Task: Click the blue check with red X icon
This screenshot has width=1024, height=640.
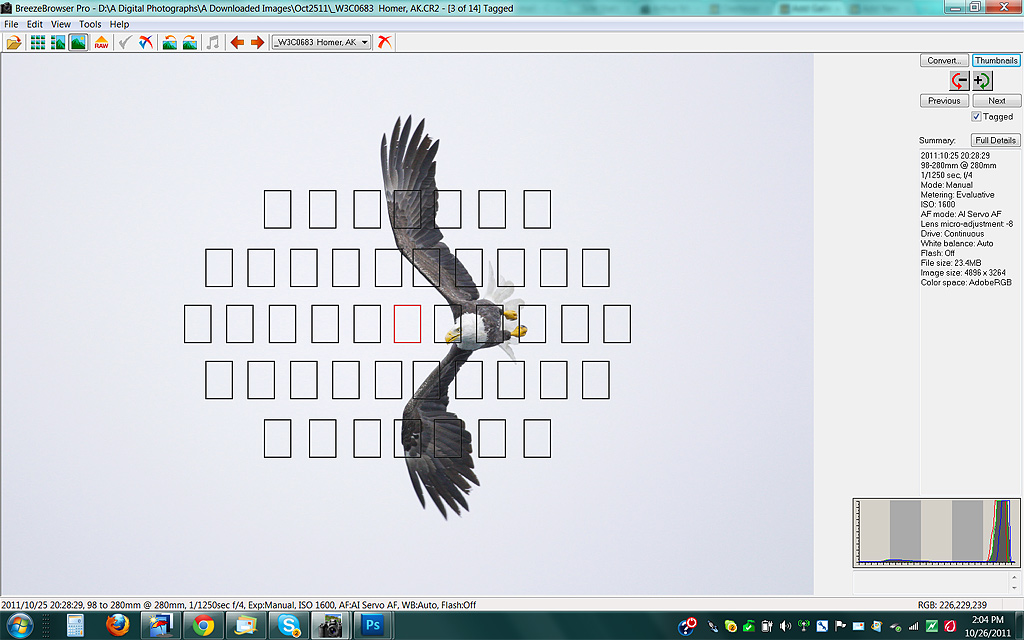Action: coord(146,42)
